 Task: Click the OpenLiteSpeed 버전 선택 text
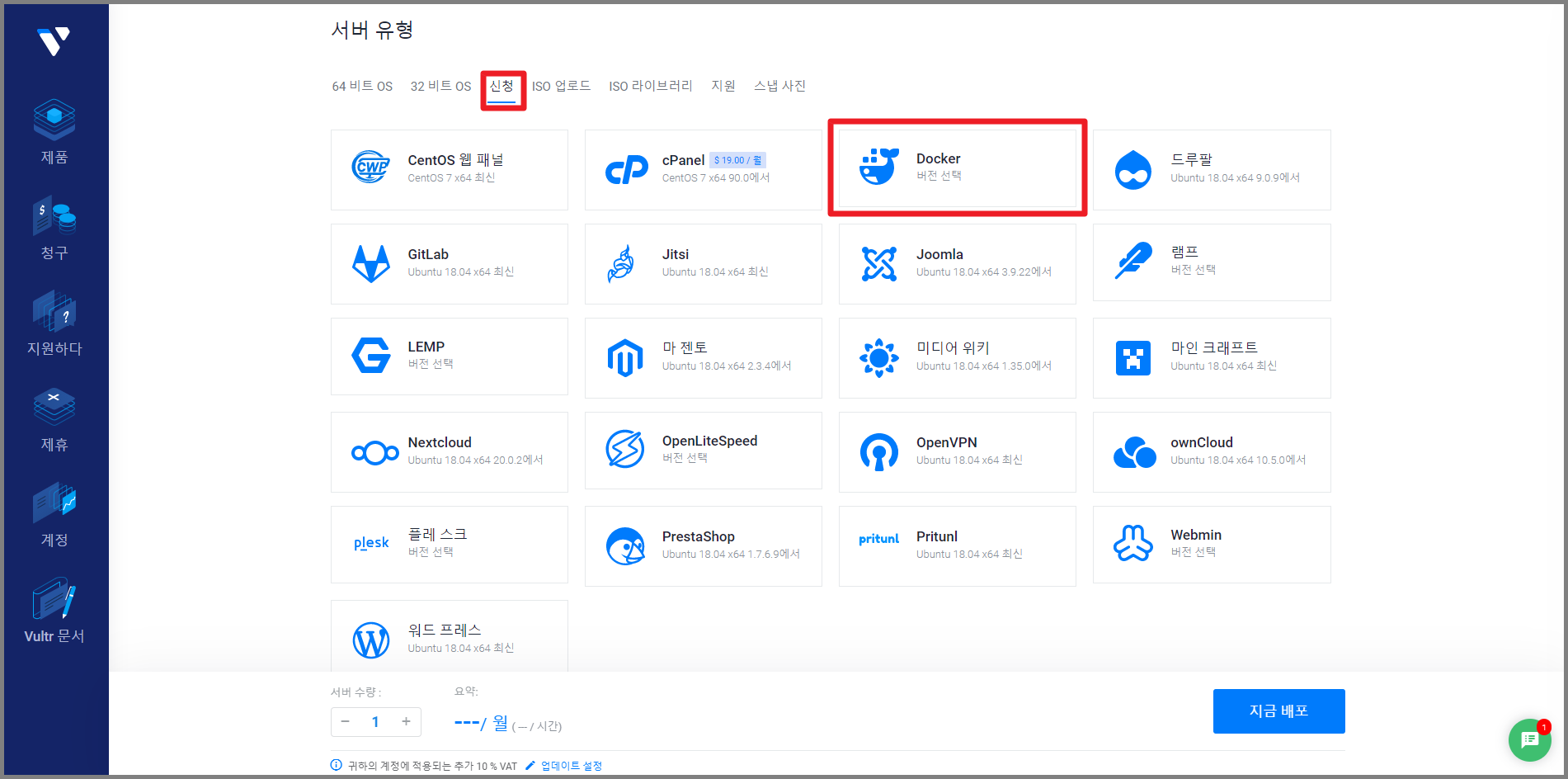point(685,458)
